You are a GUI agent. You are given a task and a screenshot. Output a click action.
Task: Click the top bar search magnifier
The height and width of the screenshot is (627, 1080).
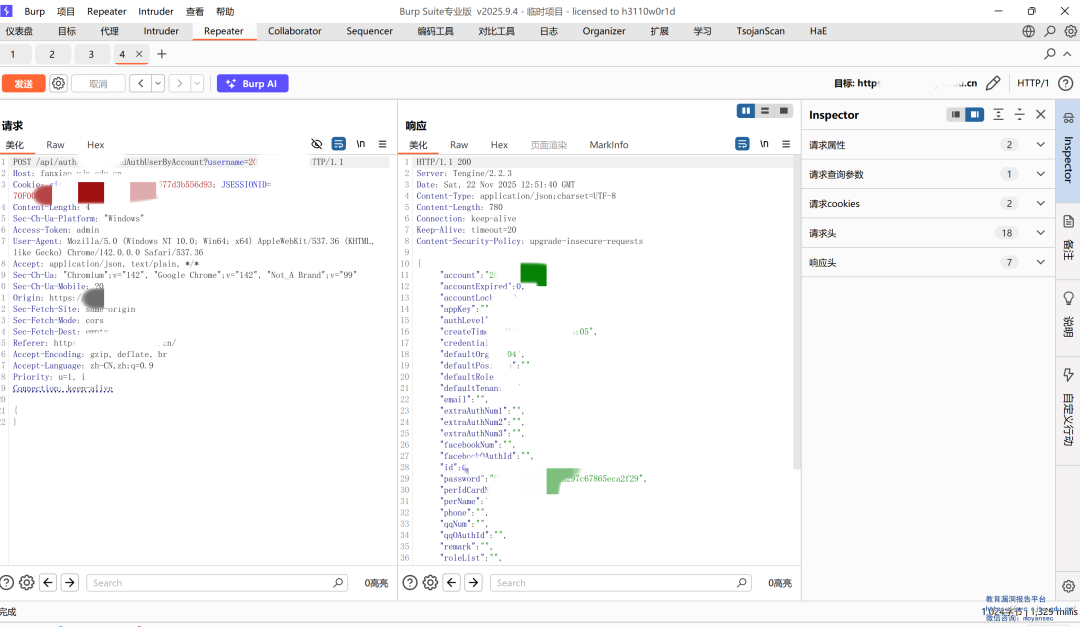1050,31
